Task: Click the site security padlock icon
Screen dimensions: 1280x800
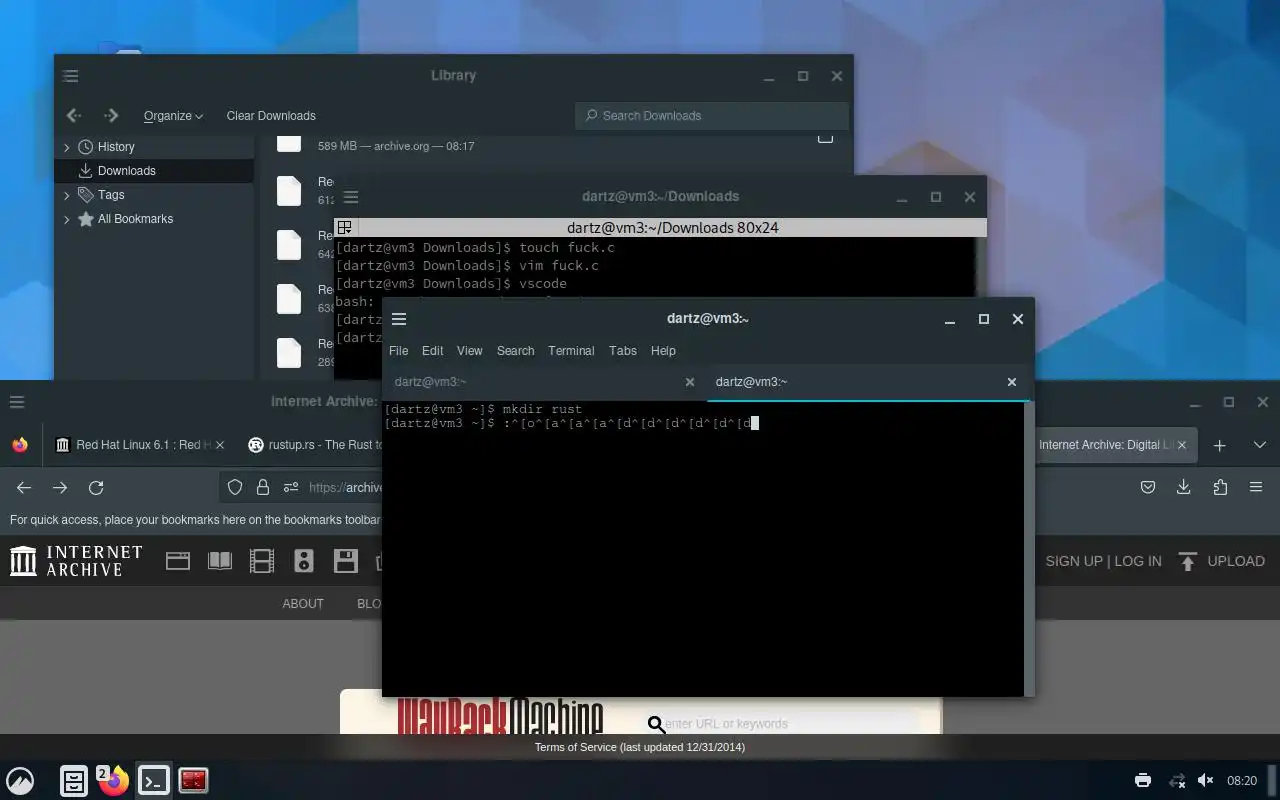Action: coord(263,488)
